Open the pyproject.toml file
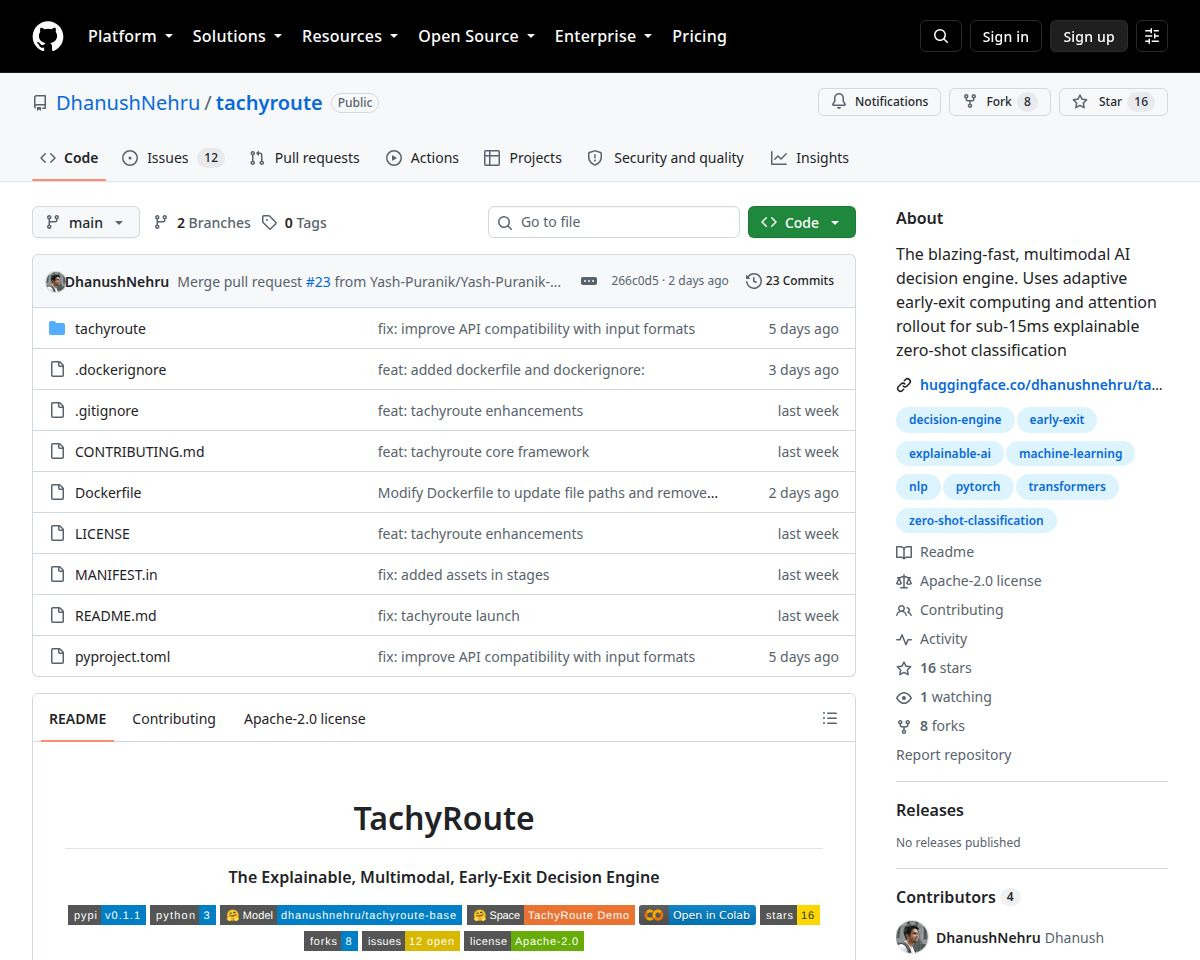 point(123,657)
